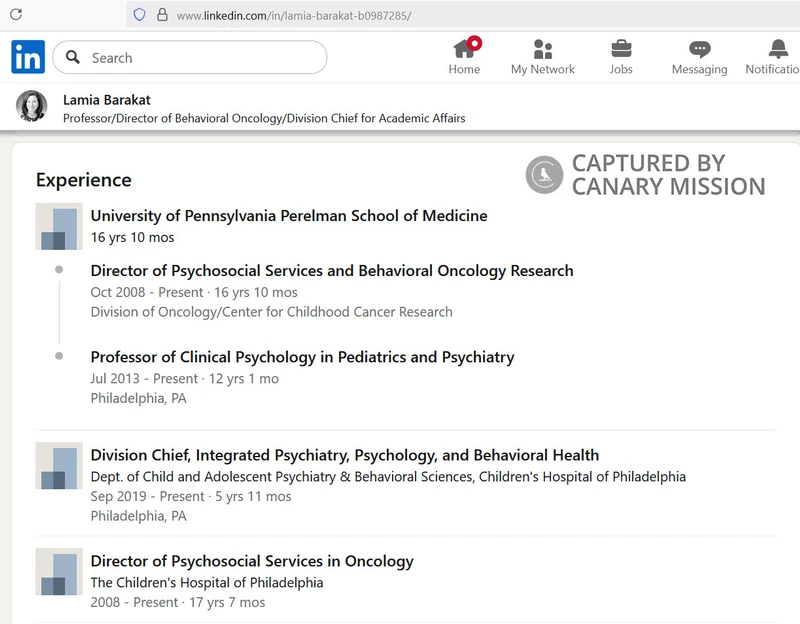800x624 pixels.
Task: Click the University of Pennsylvania company logo
Action: 59,226
